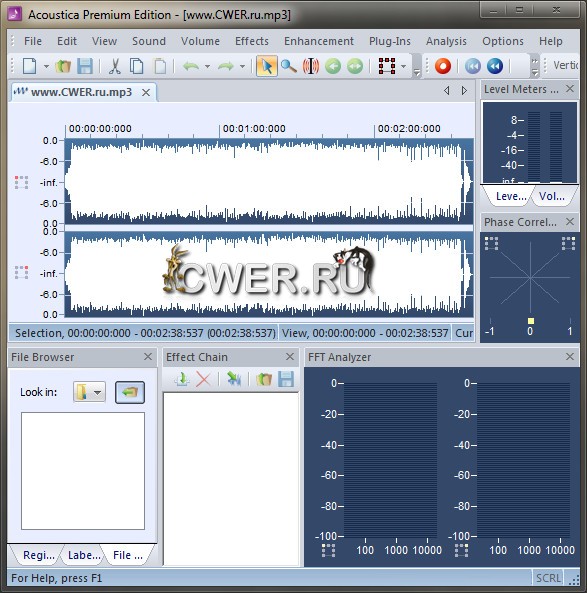Close the www.CWER.ru.mp3 document tab
The height and width of the screenshot is (593, 587).
[x=146, y=92]
